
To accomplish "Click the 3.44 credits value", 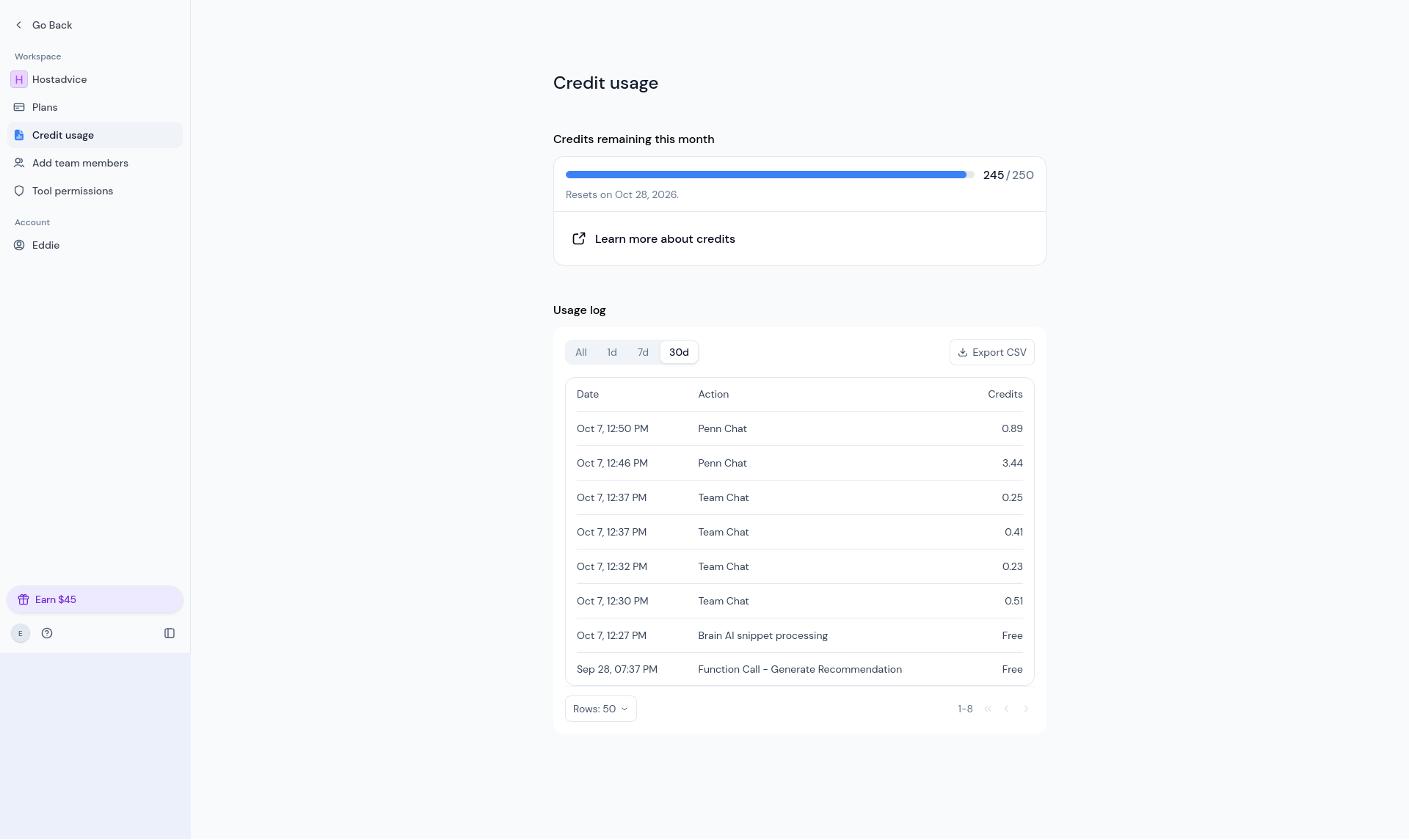I will click(x=1012, y=464).
